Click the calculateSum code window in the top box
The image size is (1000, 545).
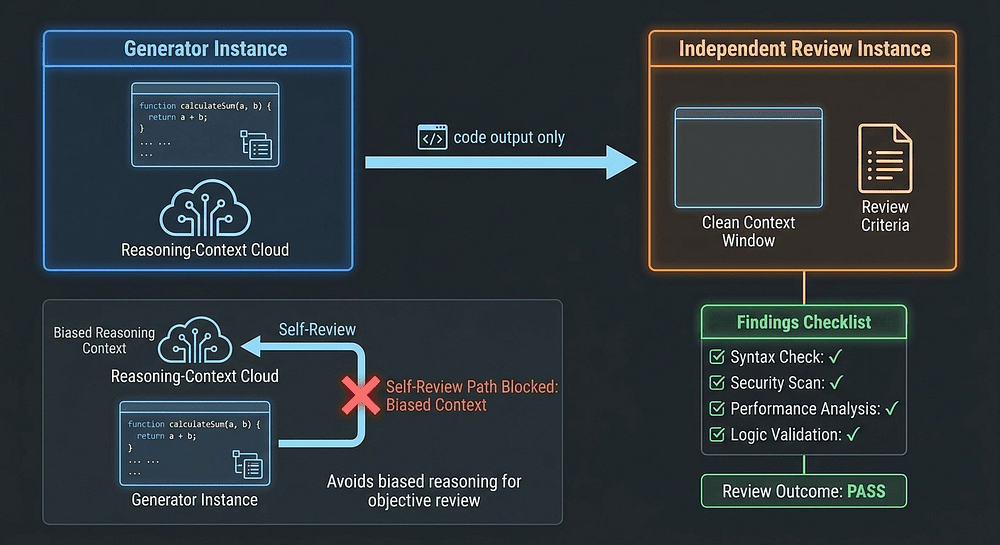[205, 125]
